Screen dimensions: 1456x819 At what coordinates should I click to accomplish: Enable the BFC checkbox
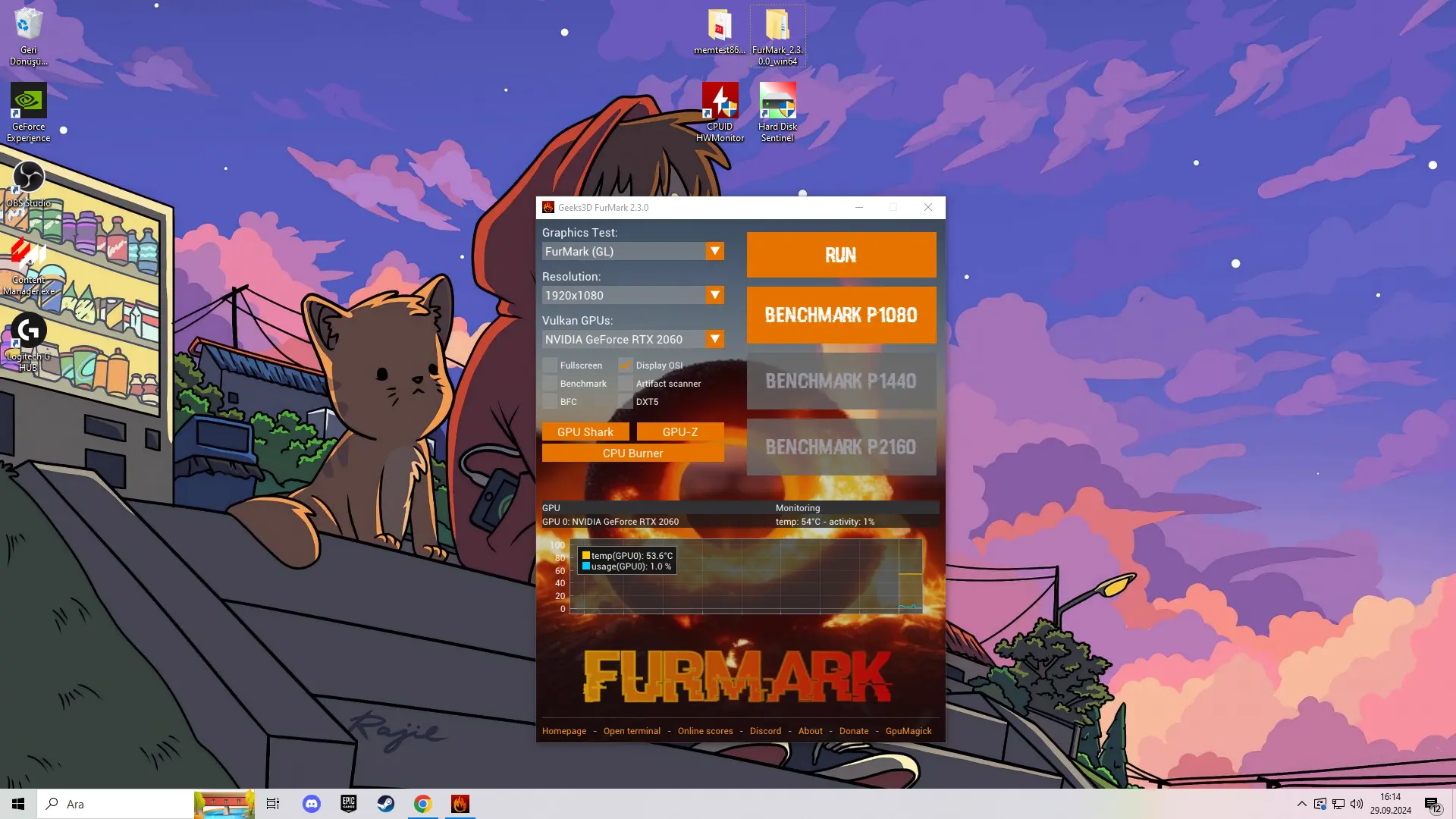tap(551, 402)
